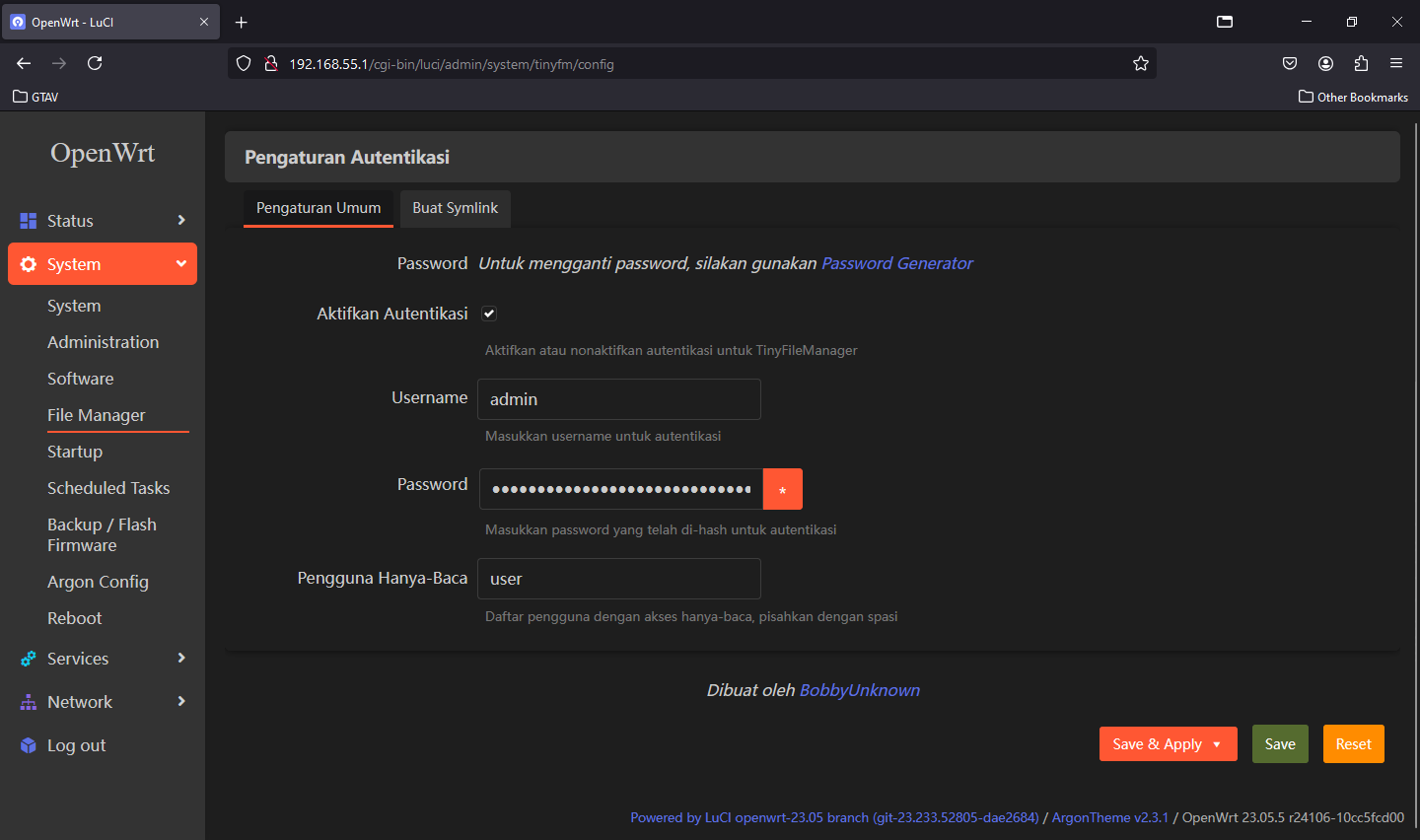The height and width of the screenshot is (840, 1420).
Task: Click the Services icon in sidebar
Action: (29, 659)
